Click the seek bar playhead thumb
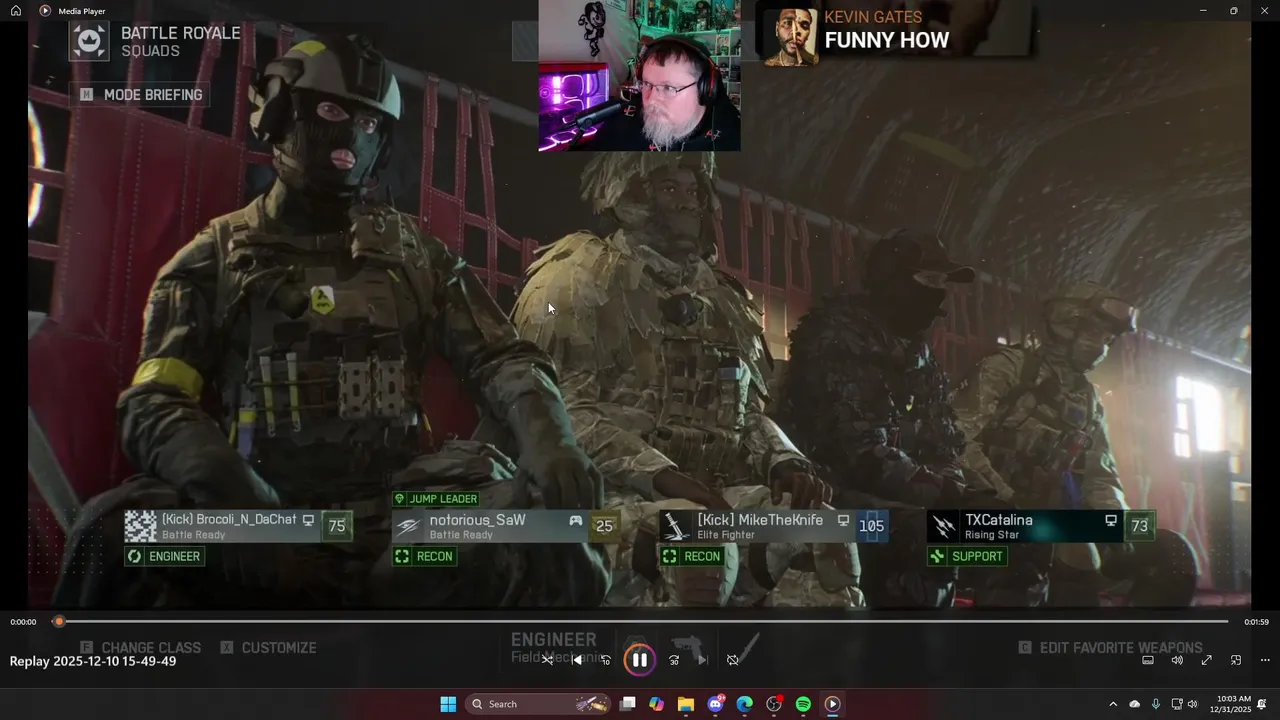 point(59,622)
